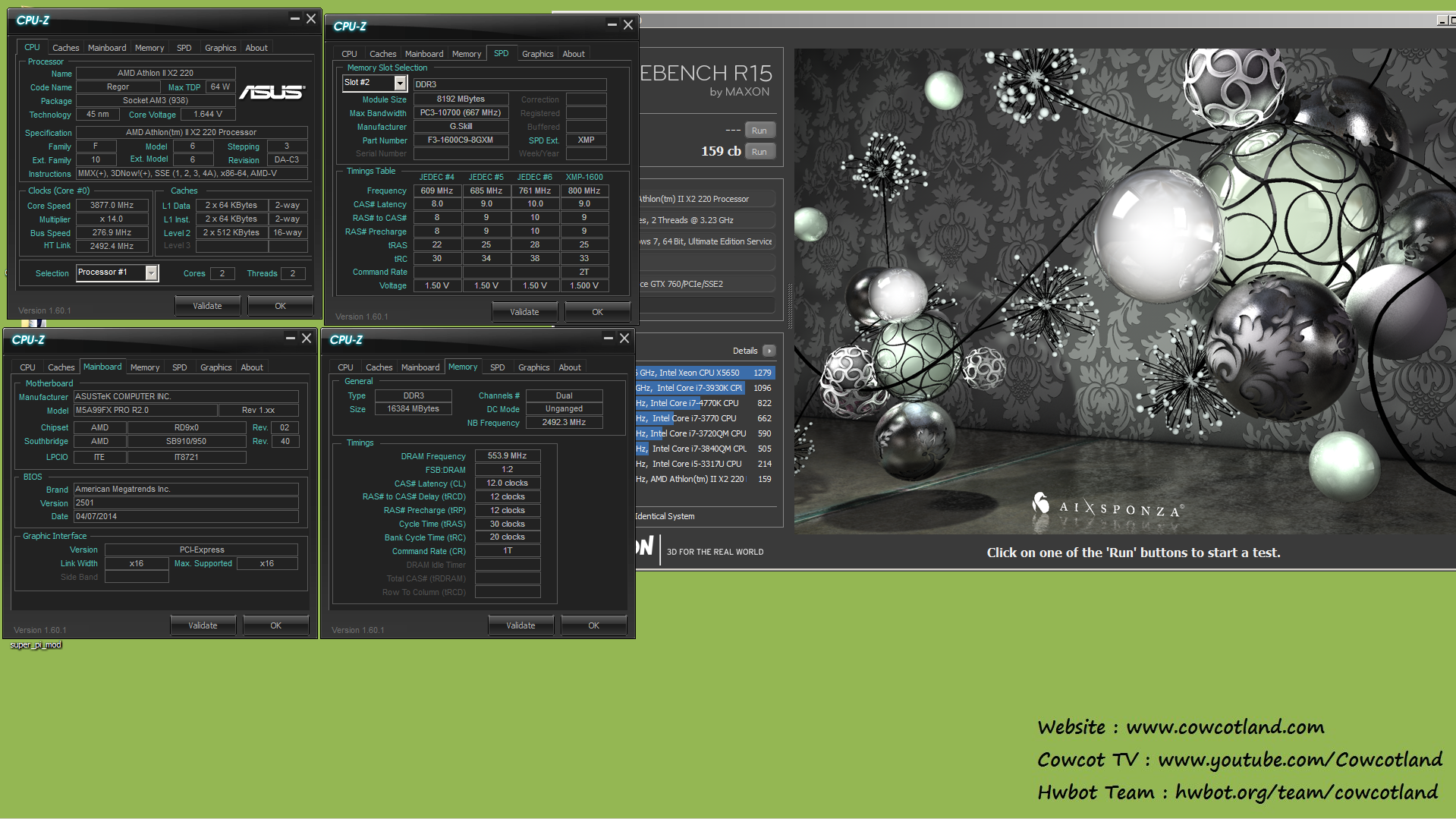1456x819 pixels.
Task: Minimize the Memory CPU-Z window
Action: (x=608, y=339)
